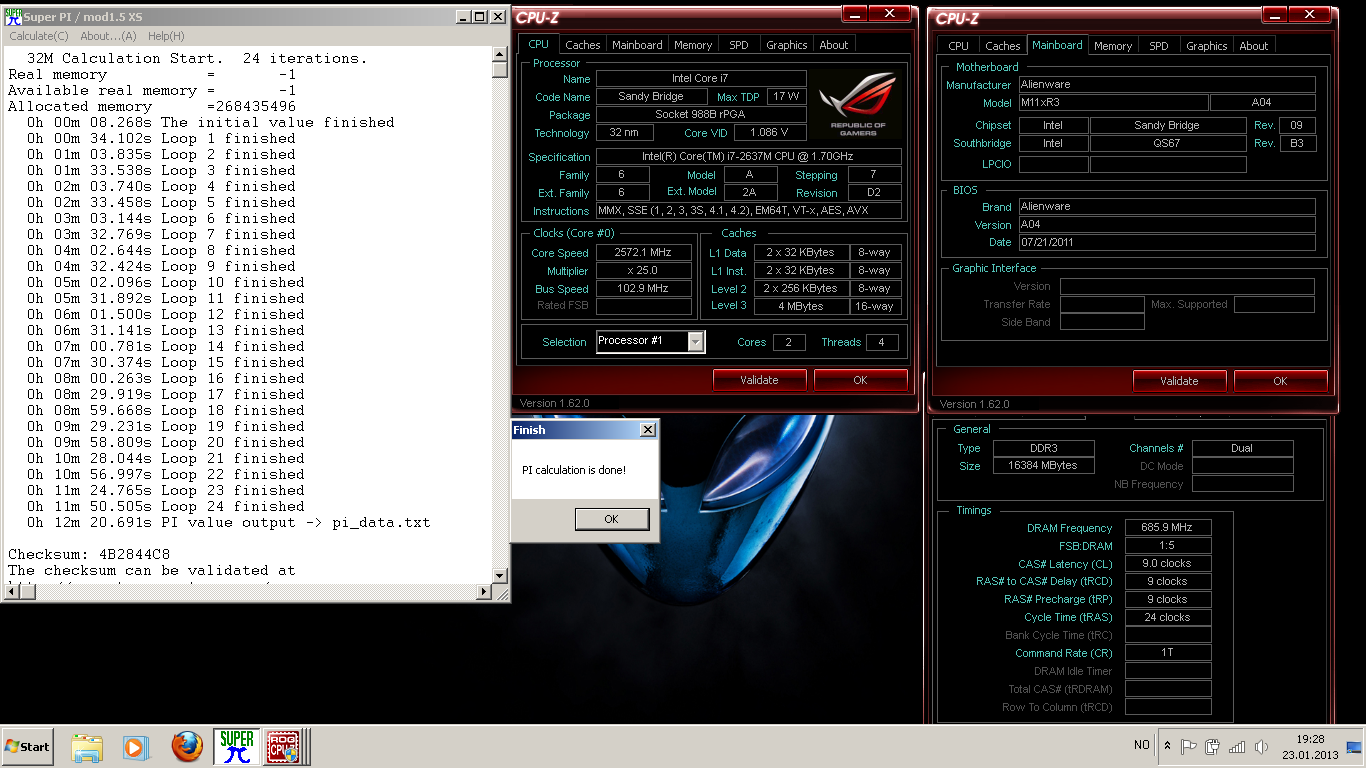This screenshot has width=1366, height=768.
Task: Click active CPU tab in left CPU-Z window
Action: 538,44
